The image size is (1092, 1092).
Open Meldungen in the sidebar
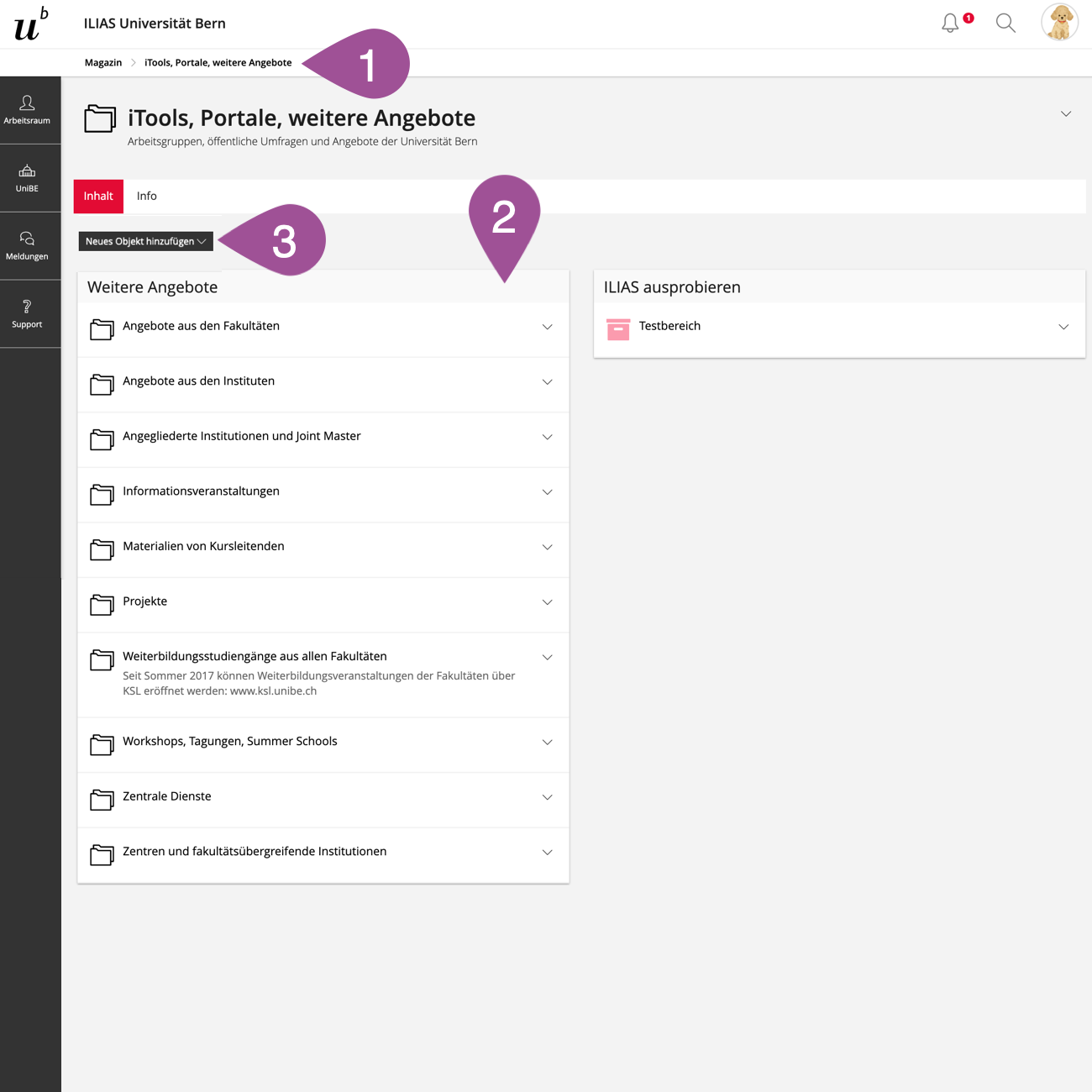coord(27,246)
